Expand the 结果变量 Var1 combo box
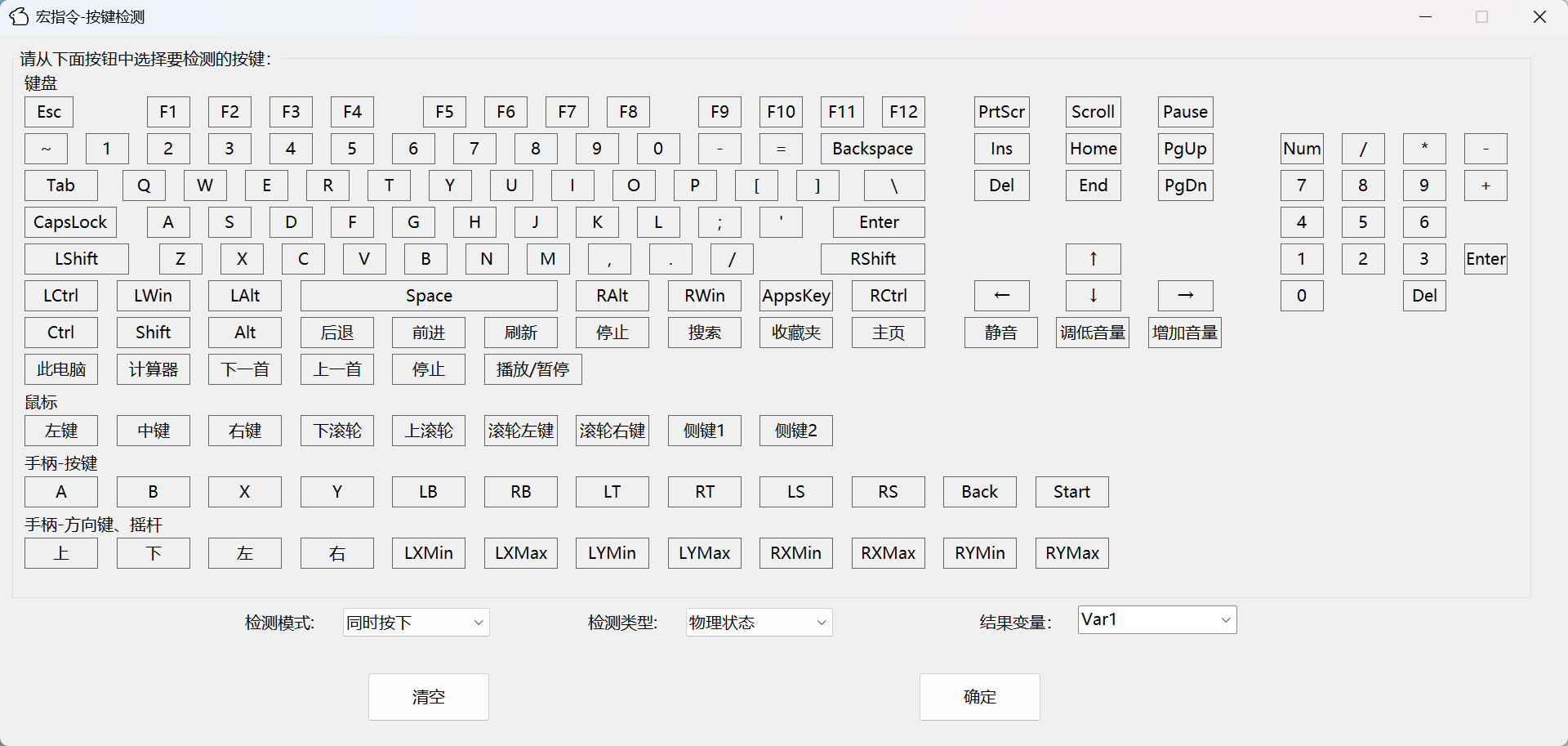 [1157, 620]
